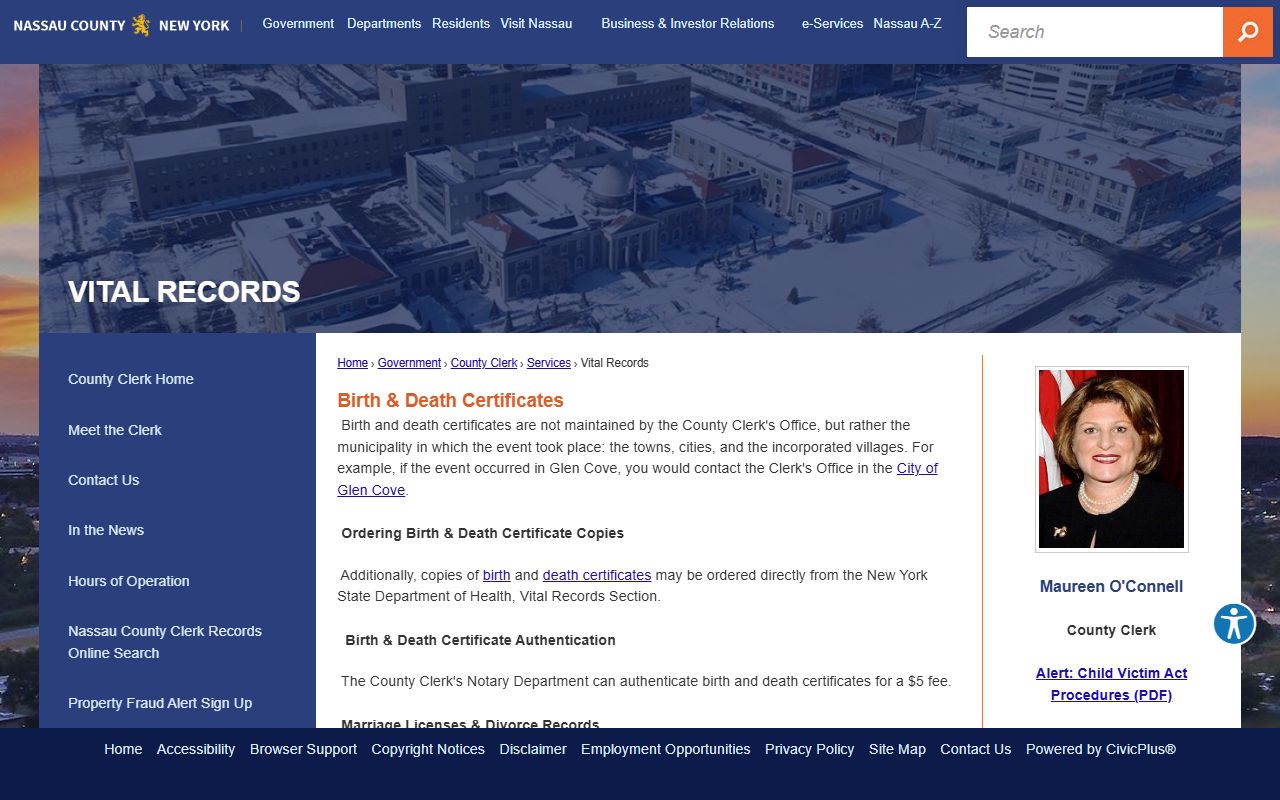Follow the City of Glen Cove link

click(x=917, y=468)
